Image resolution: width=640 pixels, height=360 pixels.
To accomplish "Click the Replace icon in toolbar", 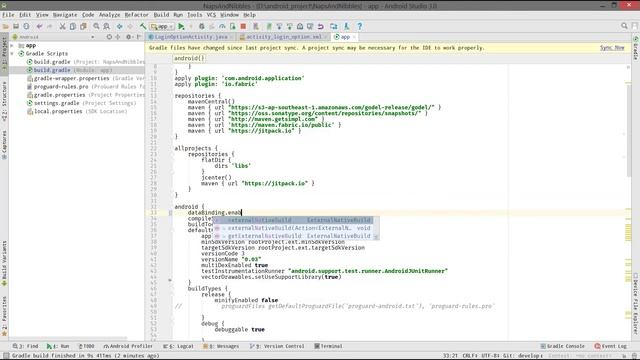I will pyautogui.click(x=107, y=27).
